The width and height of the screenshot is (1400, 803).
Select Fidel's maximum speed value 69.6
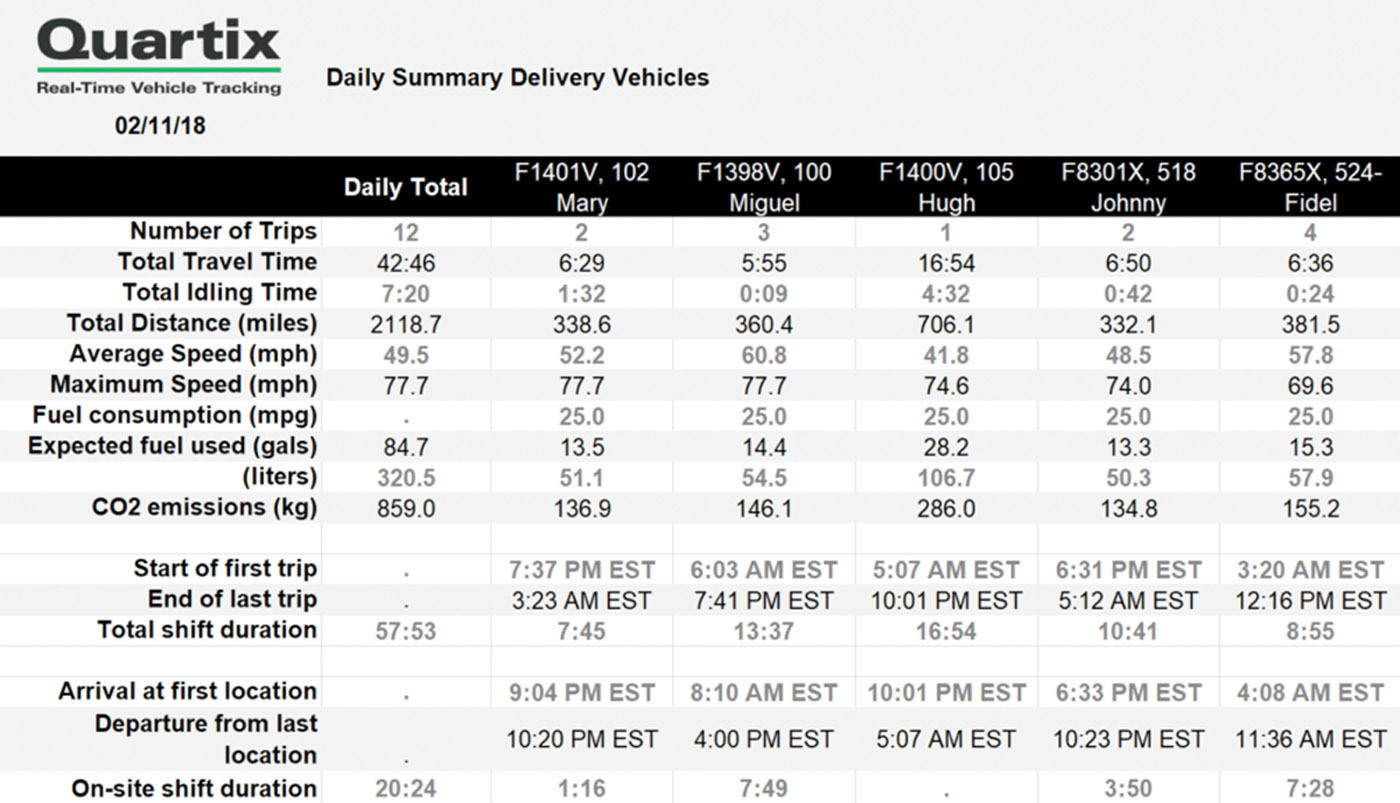[x=1310, y=386]
